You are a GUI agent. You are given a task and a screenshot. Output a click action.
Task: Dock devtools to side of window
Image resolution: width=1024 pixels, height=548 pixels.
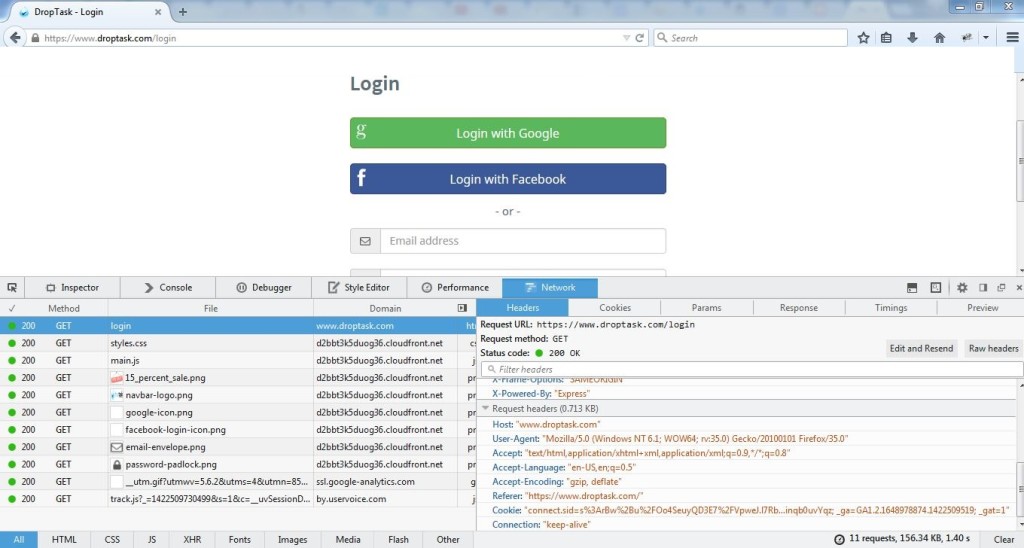[x=983, y=287]
